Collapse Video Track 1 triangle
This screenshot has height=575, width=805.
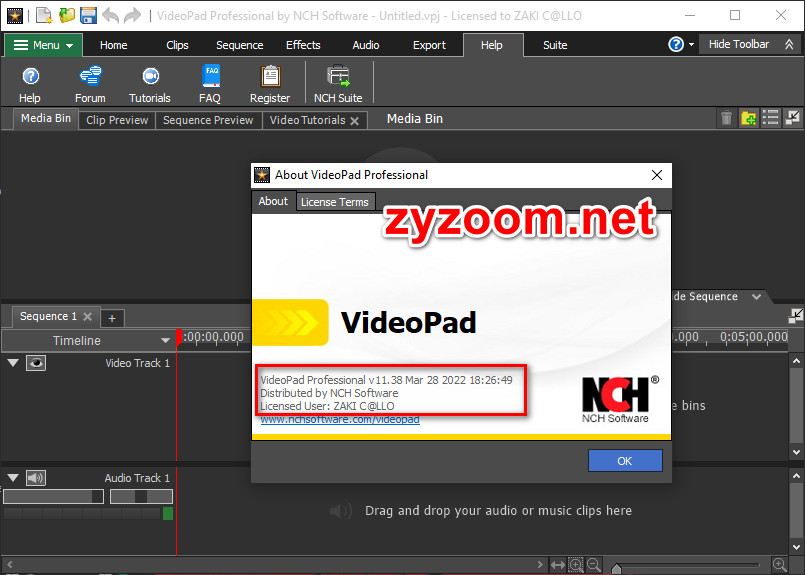pyautogui.click(x=13, y=363)
